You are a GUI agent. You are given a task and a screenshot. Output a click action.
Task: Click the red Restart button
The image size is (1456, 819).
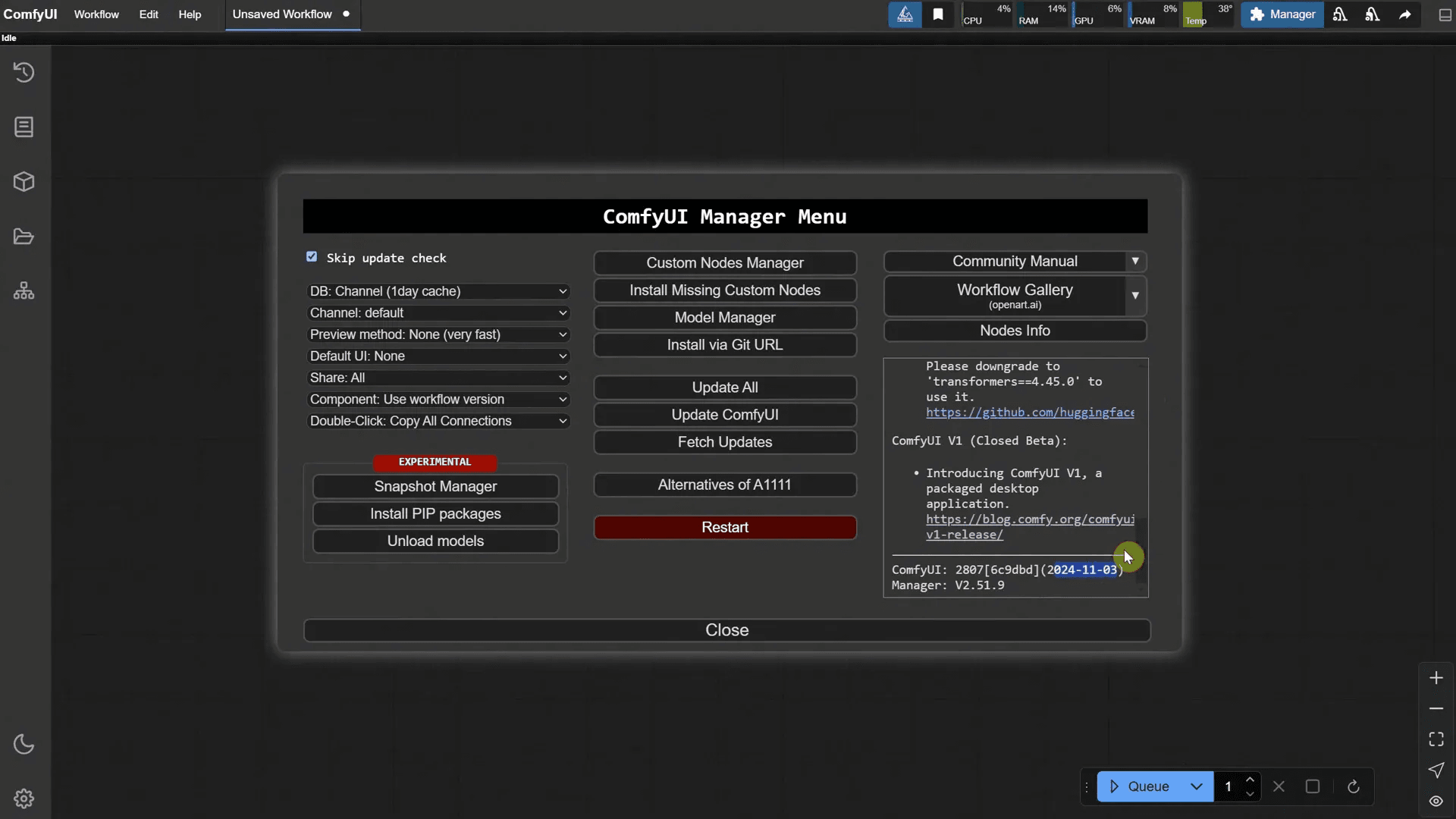click(x=725, y=527)
